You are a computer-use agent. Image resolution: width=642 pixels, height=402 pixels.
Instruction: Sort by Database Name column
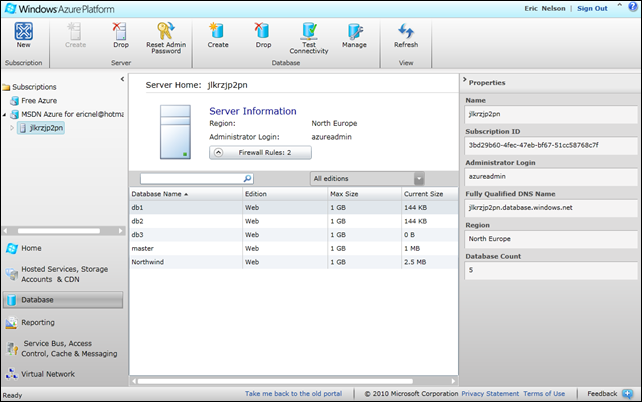[x=186, y=194]
